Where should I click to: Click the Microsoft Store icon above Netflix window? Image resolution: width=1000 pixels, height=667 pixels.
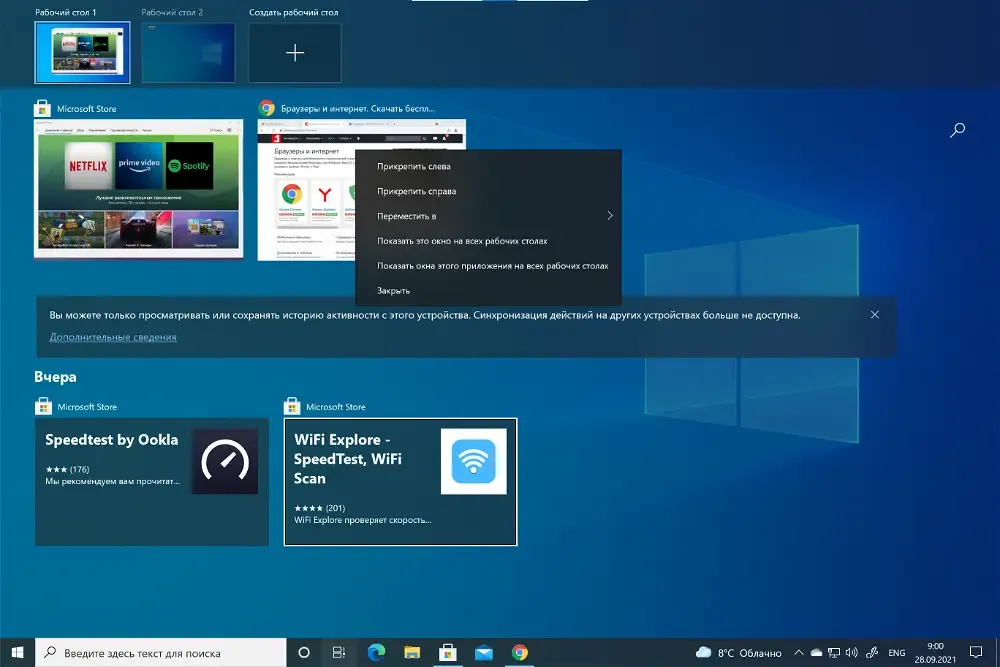[x=43, y=108]
